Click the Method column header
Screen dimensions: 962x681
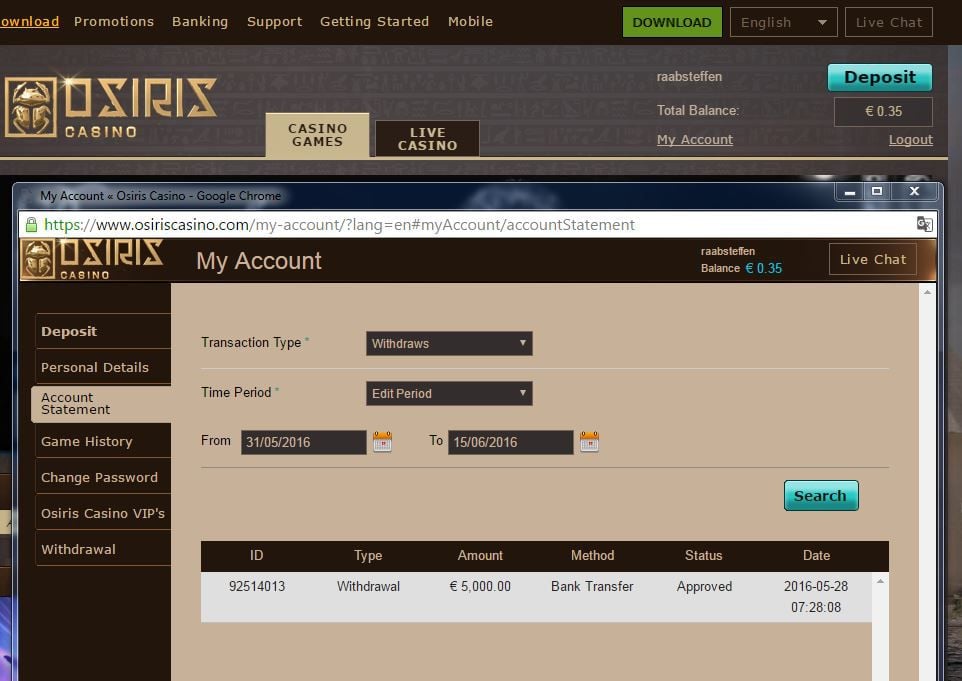pyautogui.click(x=592, y=555)
